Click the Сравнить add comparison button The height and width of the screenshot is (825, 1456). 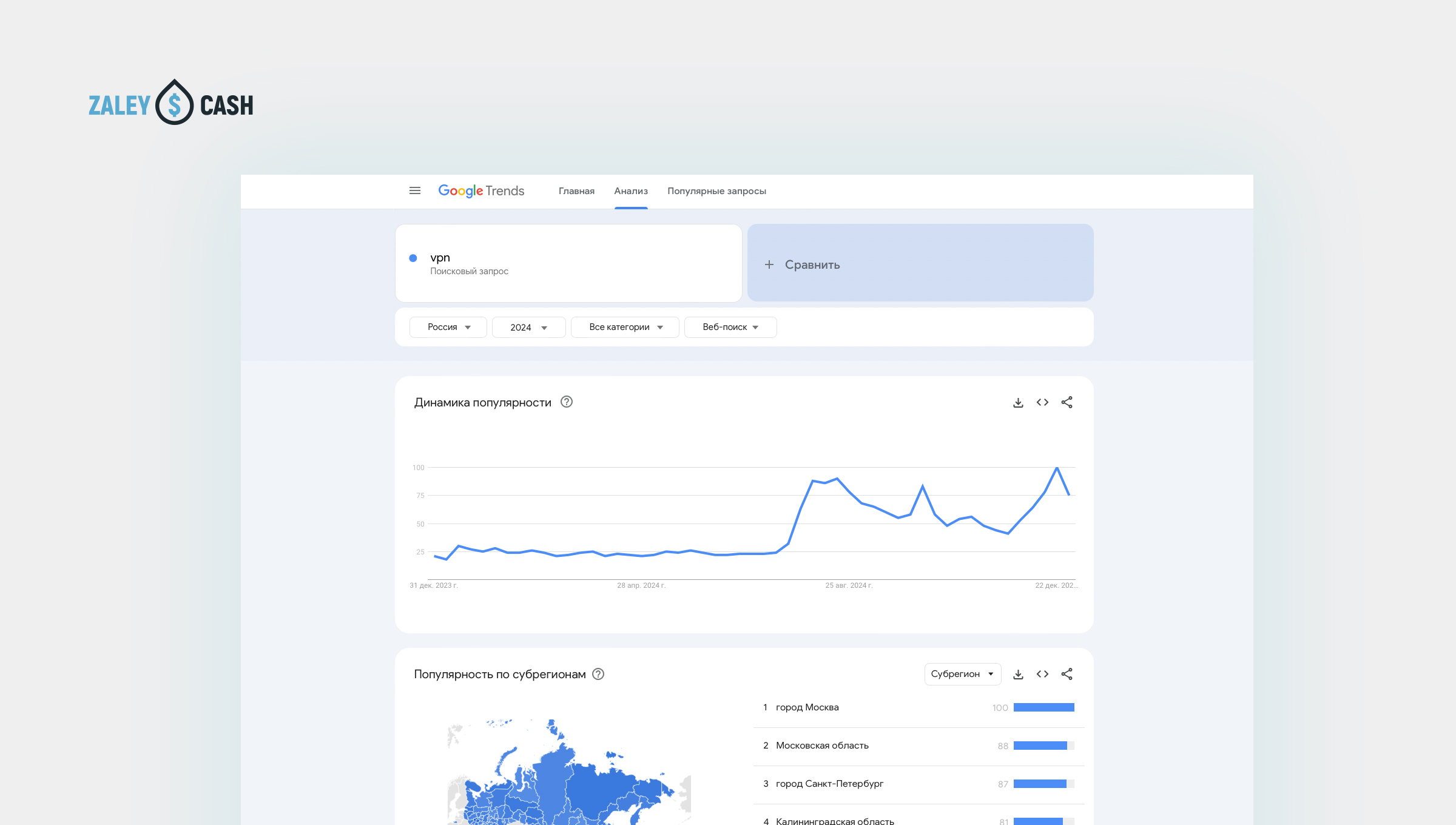pyautogui.click(x=920, y=263)
